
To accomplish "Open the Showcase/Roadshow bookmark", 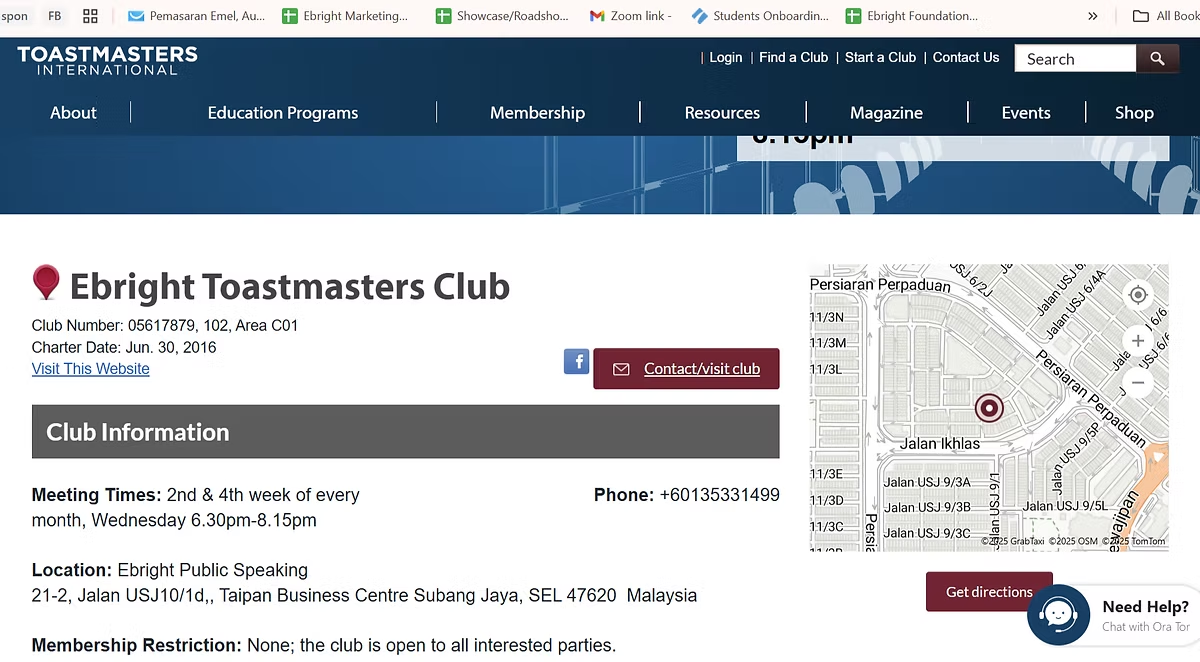I will 500,16.
